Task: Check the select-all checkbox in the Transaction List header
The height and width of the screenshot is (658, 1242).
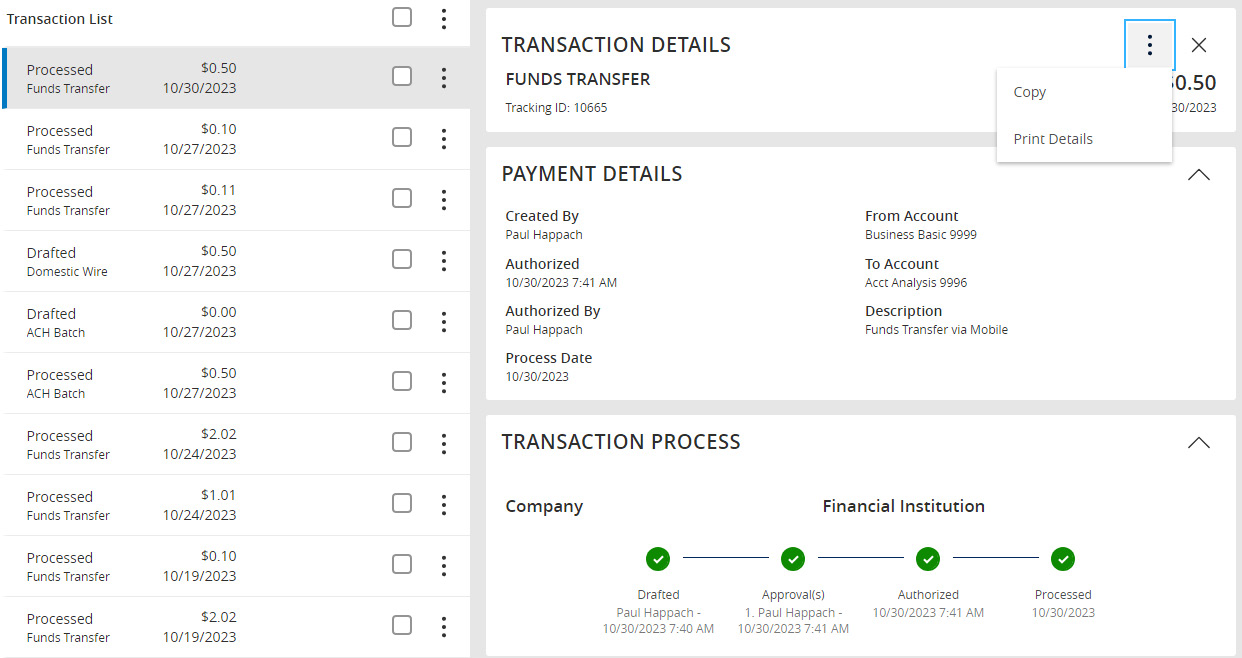Action: tap(402, 17)
